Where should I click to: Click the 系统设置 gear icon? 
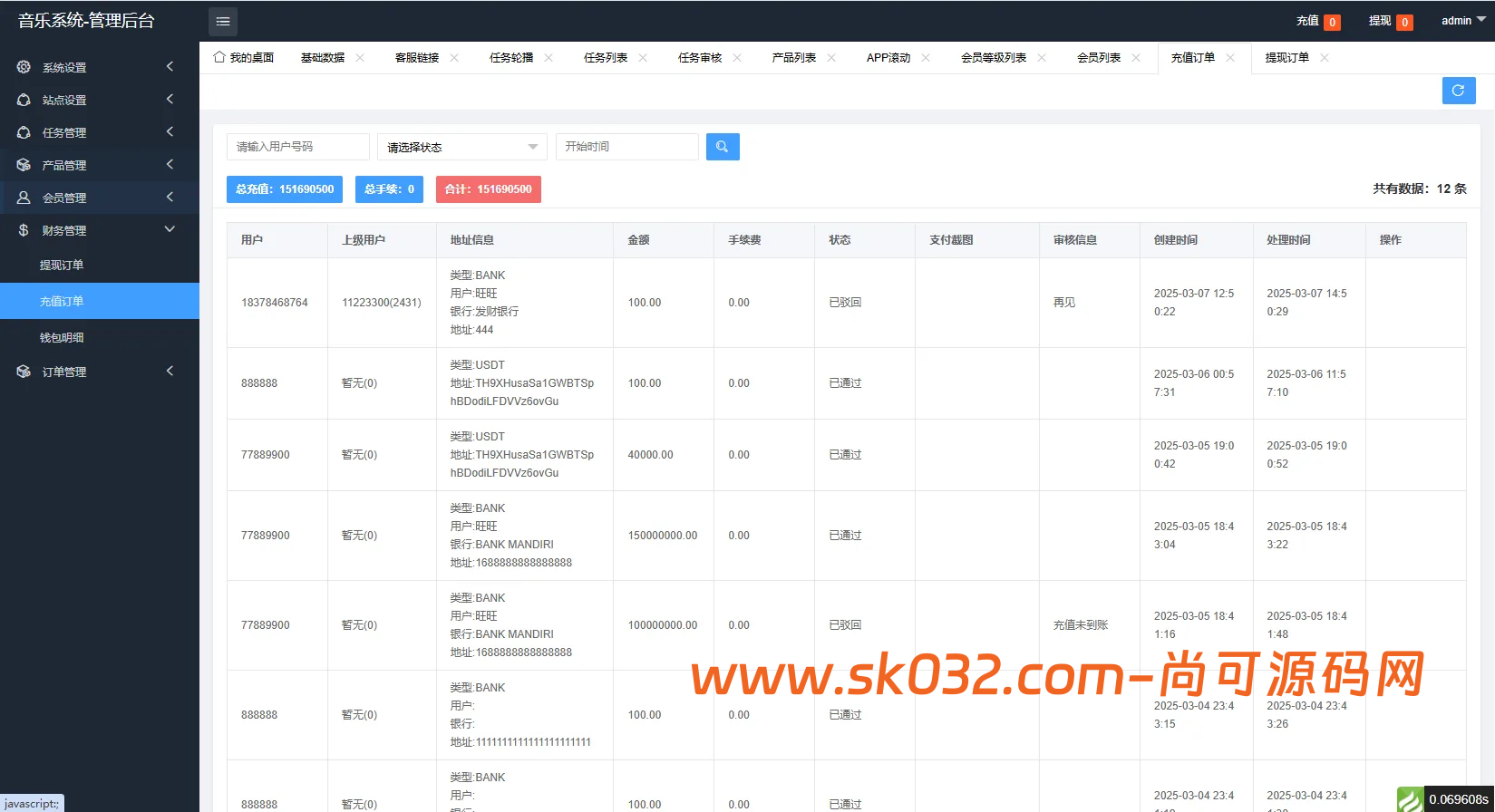pyautogui.click(x=24, y=67)
